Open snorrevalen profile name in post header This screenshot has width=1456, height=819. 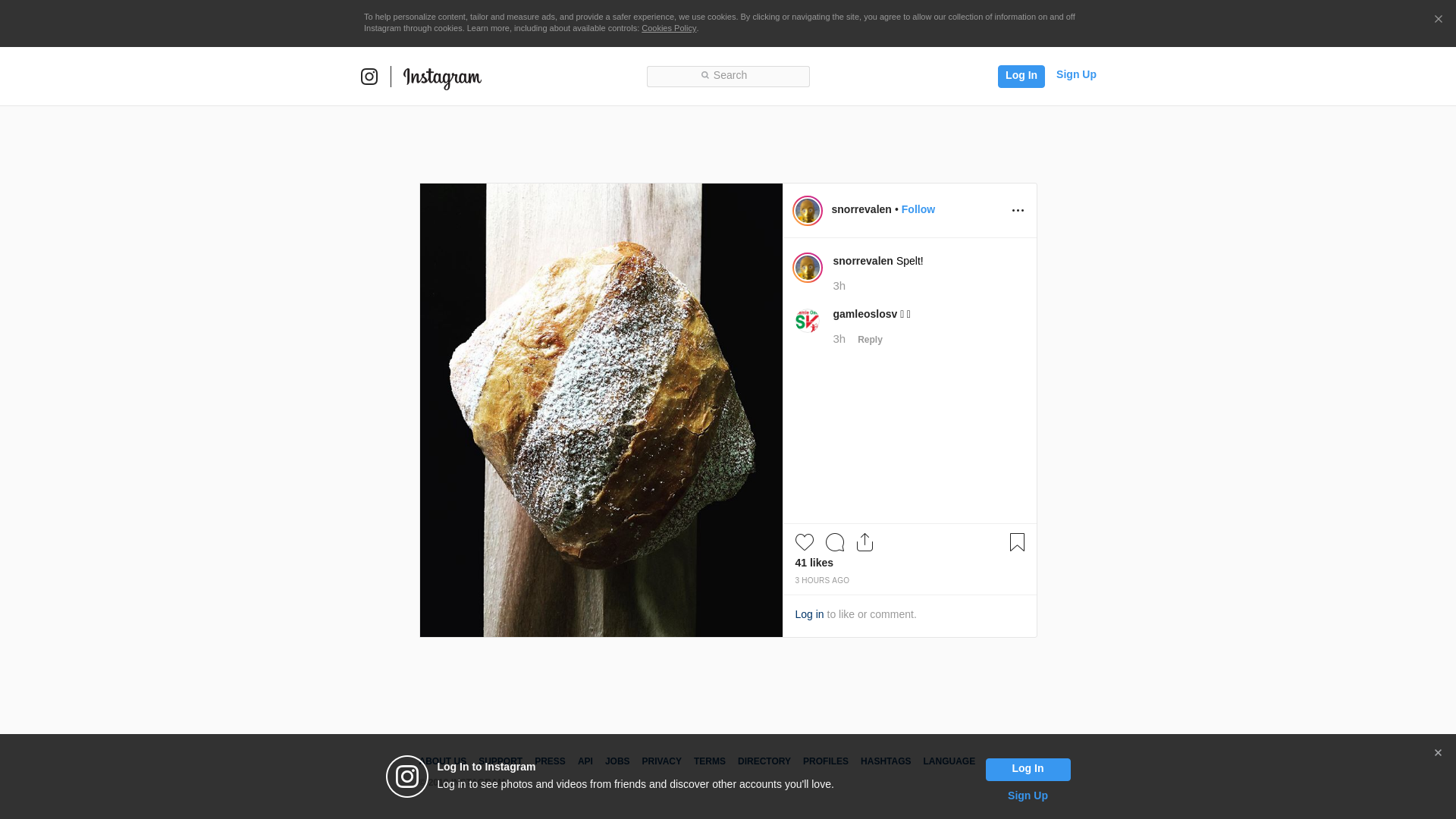coord(861,209)
